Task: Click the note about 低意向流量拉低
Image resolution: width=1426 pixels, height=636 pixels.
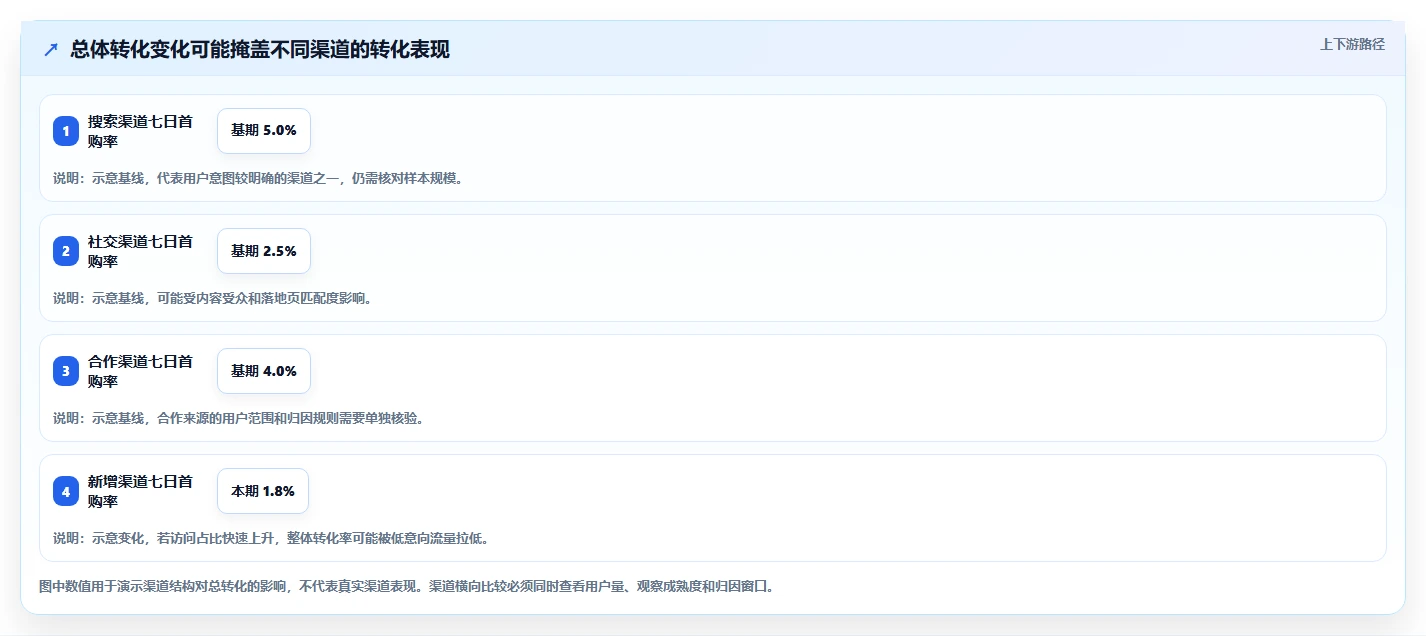Action: [x=271, y=538]
